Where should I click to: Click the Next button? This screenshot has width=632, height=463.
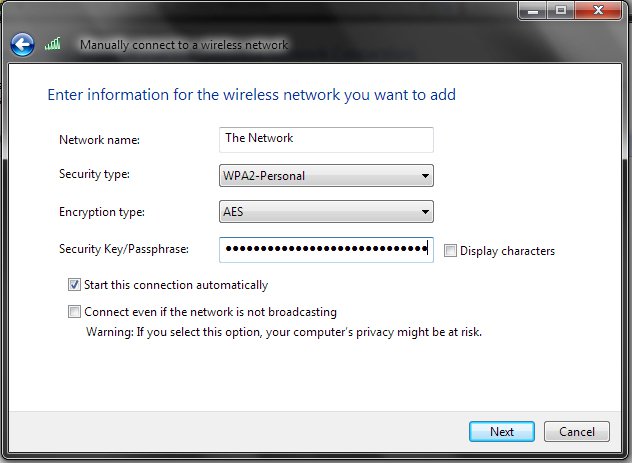coord(502,432)
